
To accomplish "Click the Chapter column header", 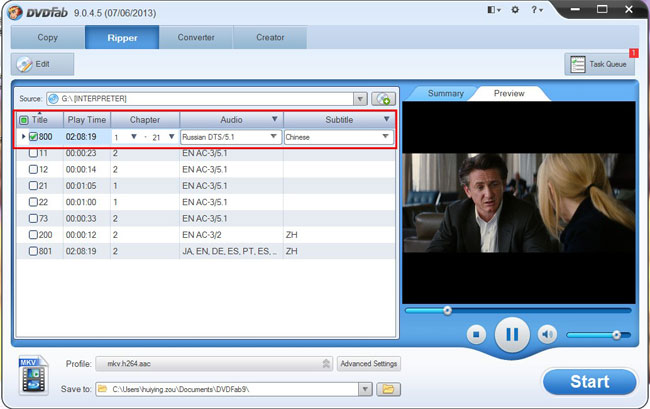I will click(x=145, y=120).
